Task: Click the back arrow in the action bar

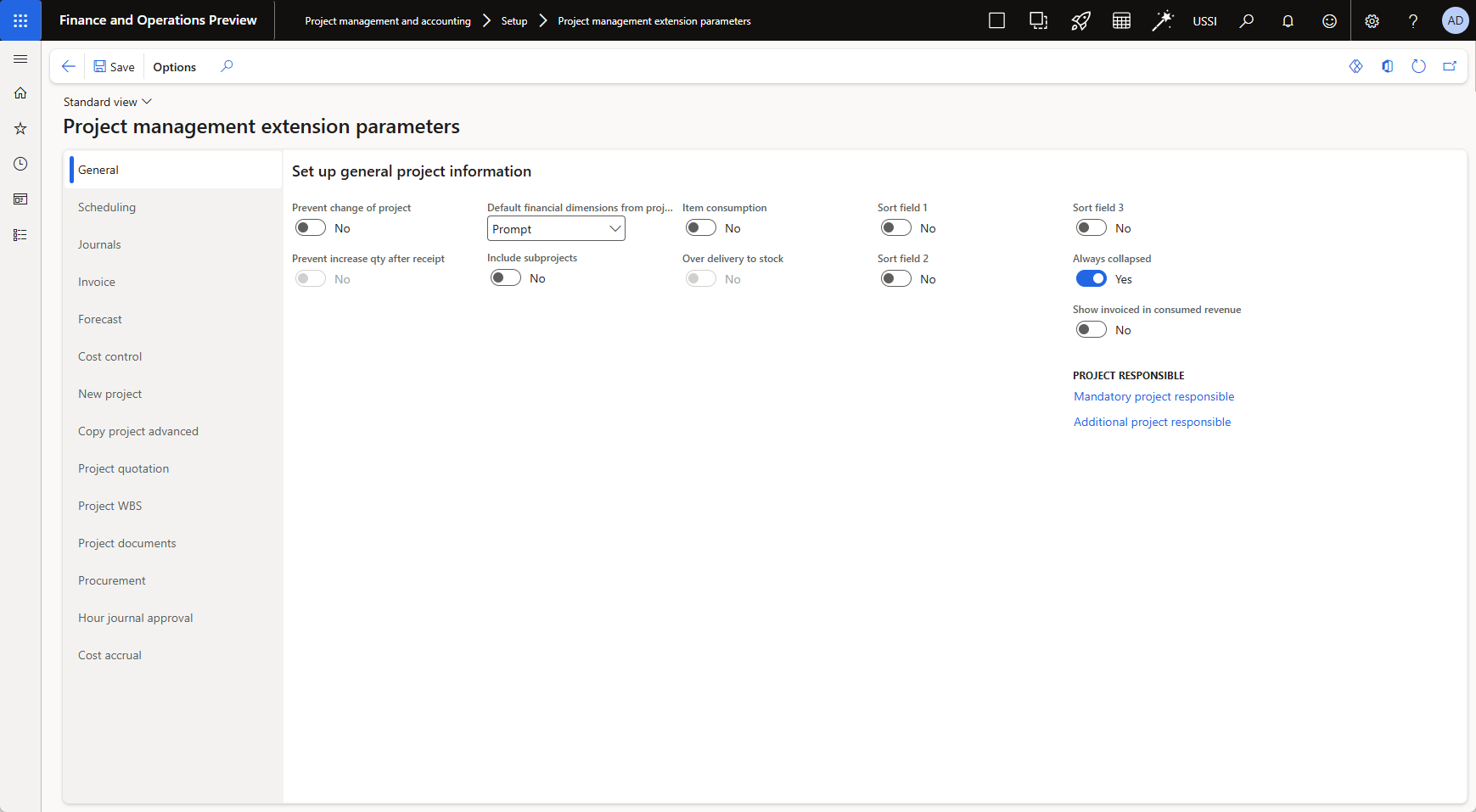Action: [69, 66]
